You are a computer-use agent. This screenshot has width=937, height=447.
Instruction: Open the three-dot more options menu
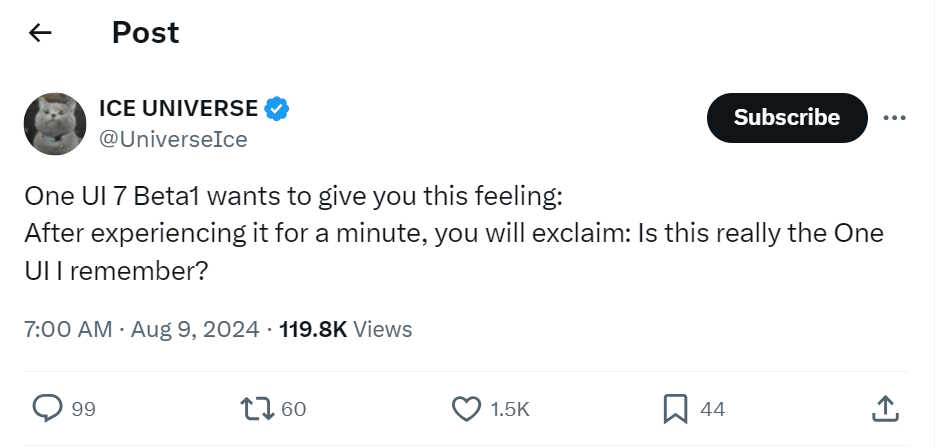point(895,118)
